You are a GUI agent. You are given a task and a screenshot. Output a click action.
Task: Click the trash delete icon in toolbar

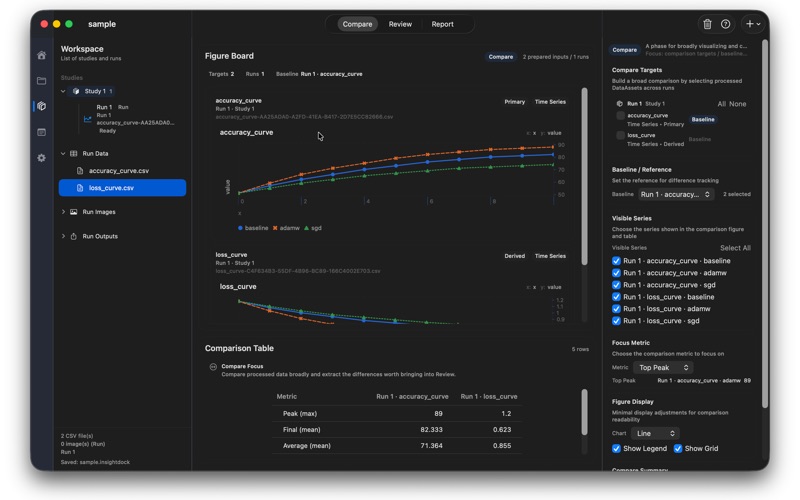tap(707, 24)
